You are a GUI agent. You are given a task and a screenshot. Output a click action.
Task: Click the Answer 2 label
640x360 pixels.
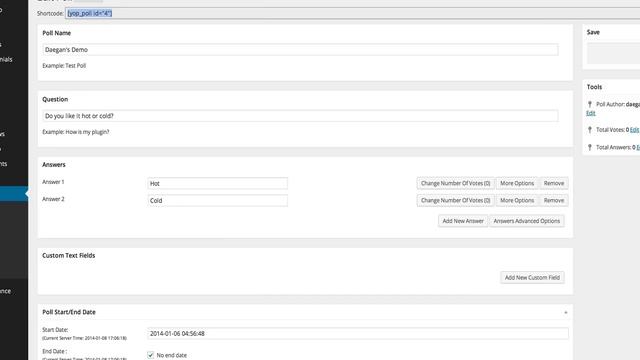[x=53, y=199]
